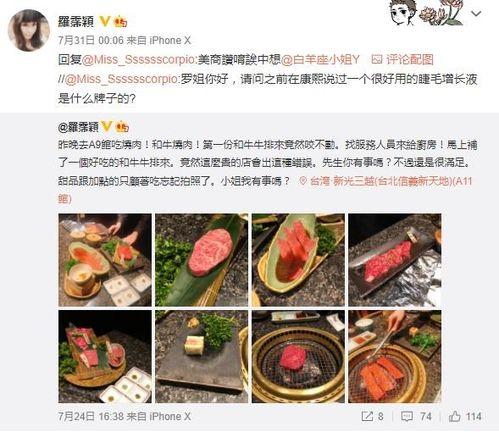View the meat on black slate photo
The width and height of the screenshot is (499, 432).
coord(395,260)
